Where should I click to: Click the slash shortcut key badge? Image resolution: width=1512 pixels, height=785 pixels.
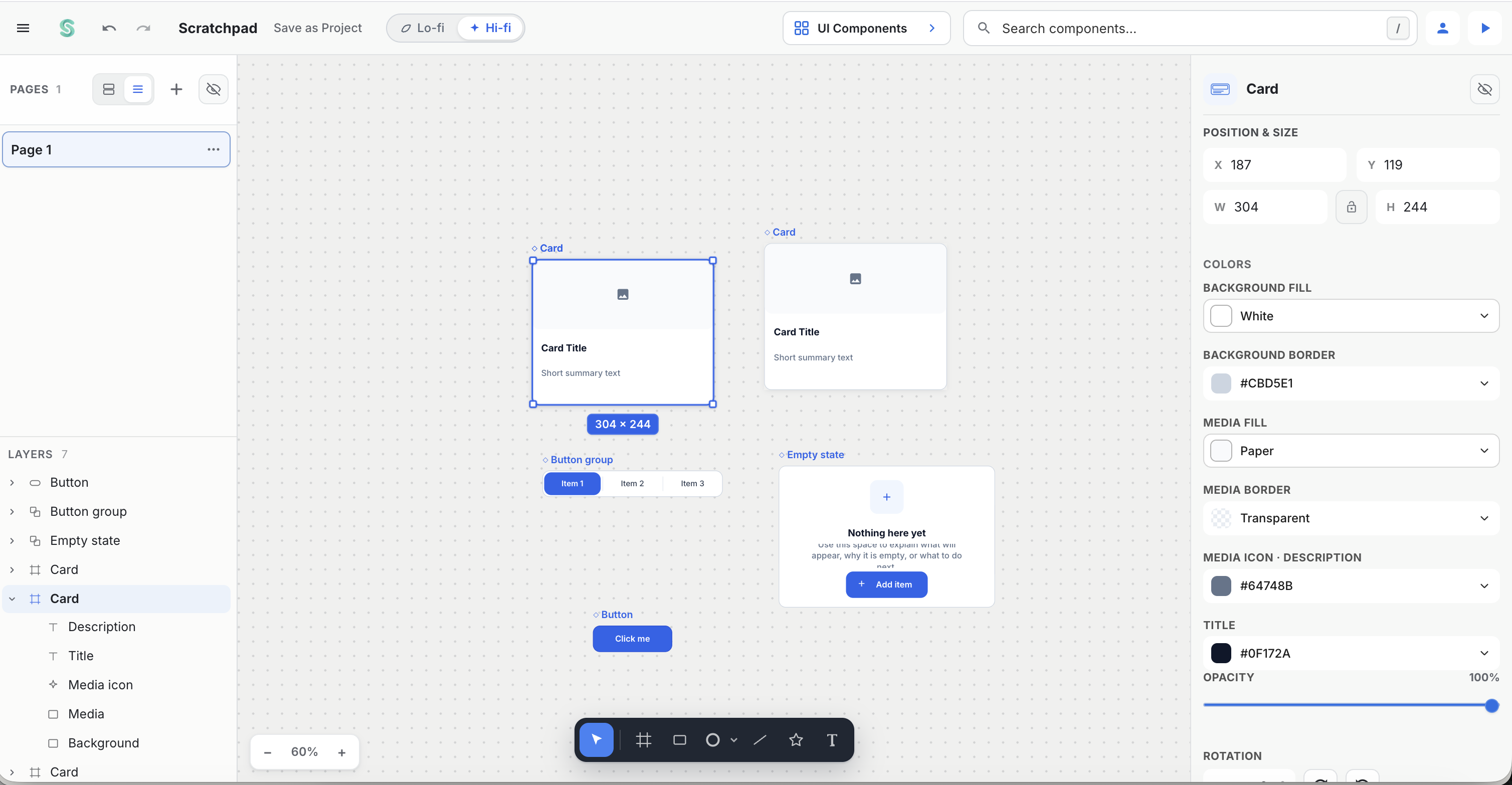click(x=1398, y=28)
